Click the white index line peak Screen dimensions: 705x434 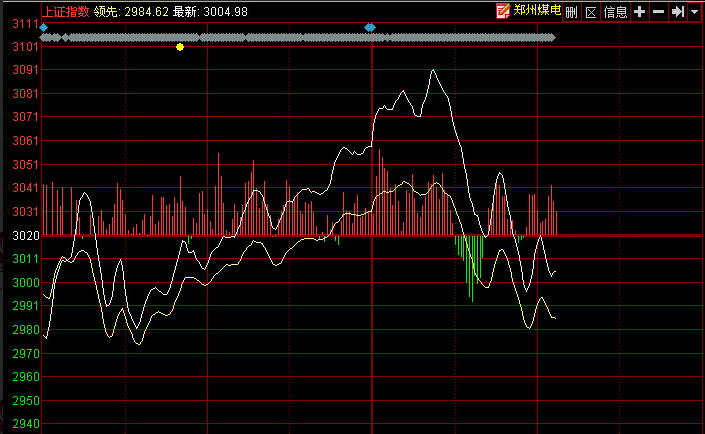(433, 71)
